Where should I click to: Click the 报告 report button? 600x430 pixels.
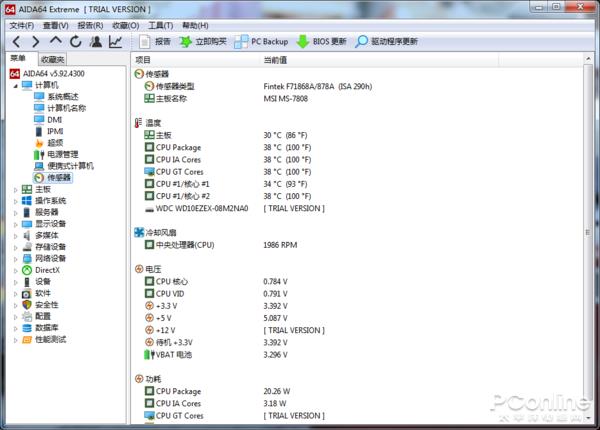(155, 41)
